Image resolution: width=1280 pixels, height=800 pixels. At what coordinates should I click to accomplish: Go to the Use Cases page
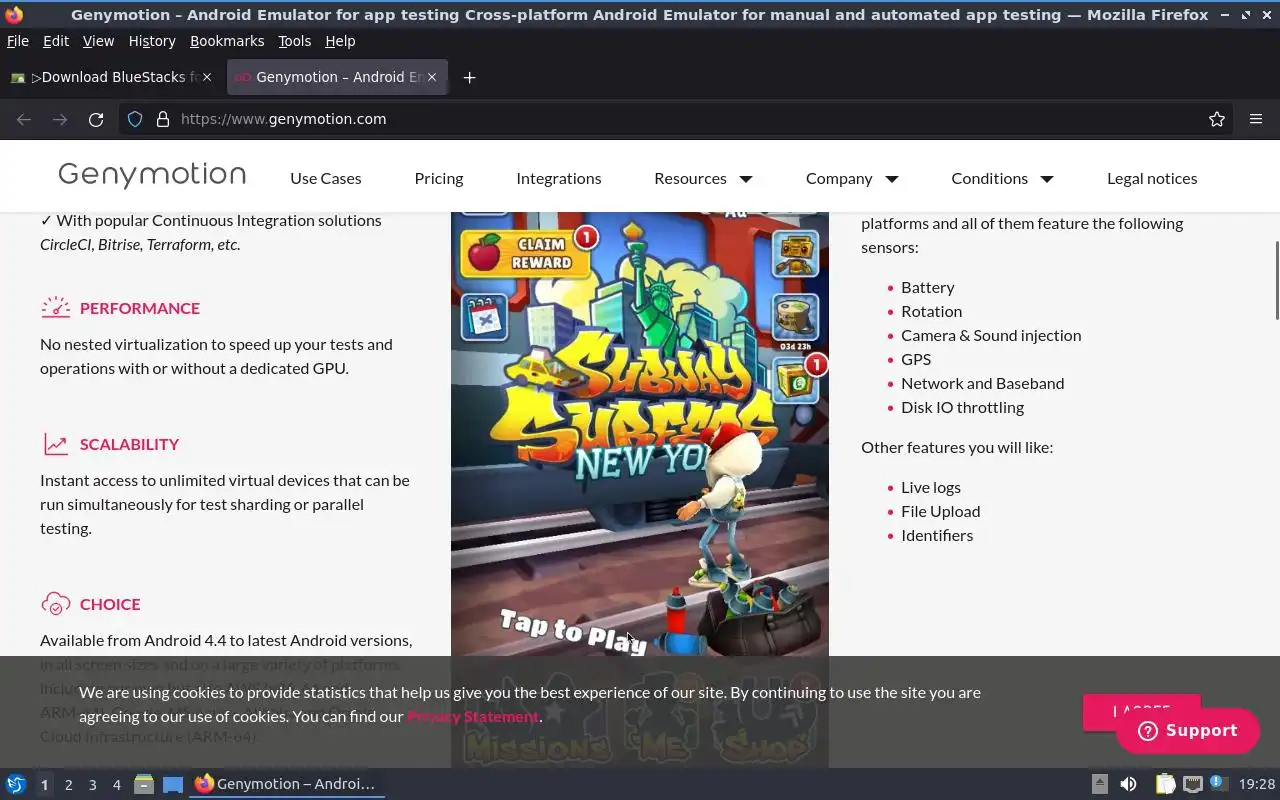326,178
